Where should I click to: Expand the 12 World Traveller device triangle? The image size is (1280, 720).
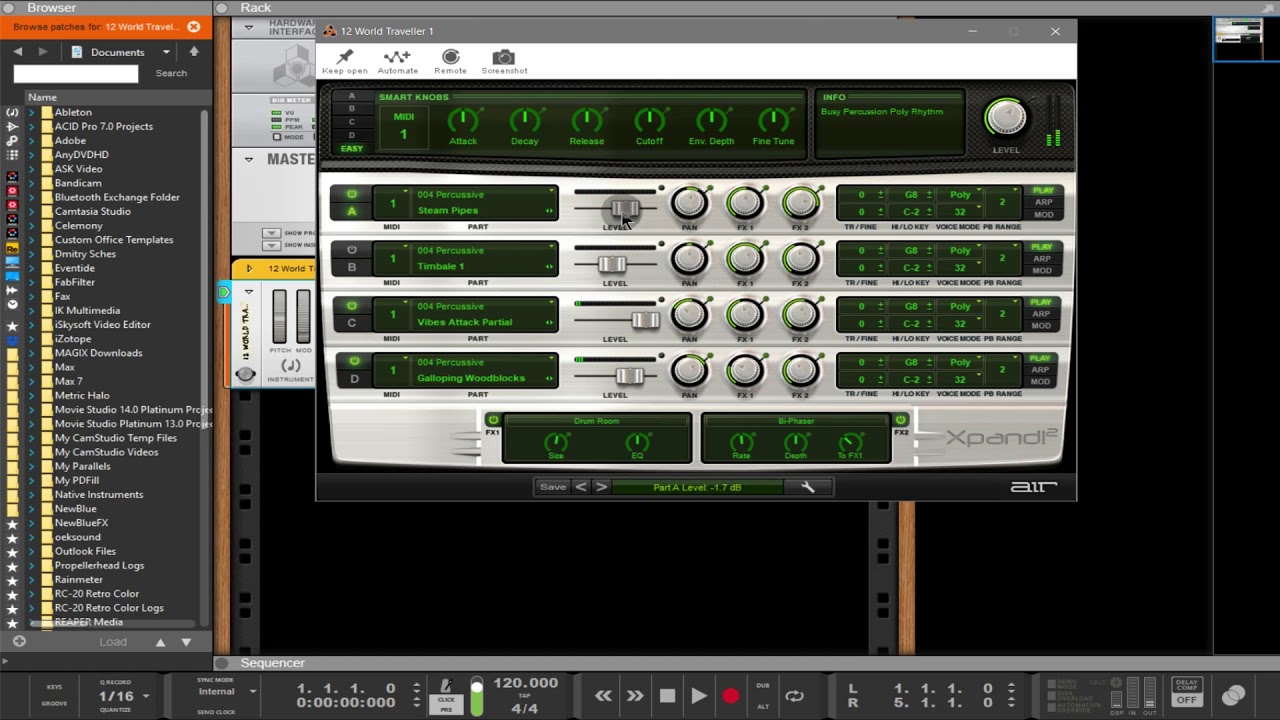249,269
